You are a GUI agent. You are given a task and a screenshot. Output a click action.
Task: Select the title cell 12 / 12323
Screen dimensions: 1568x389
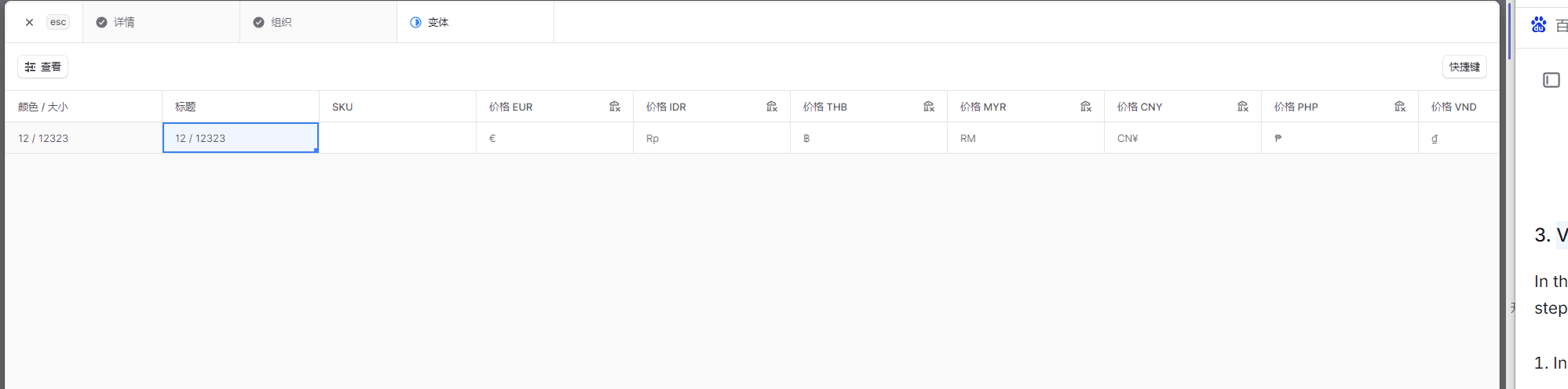pos(240,138)
